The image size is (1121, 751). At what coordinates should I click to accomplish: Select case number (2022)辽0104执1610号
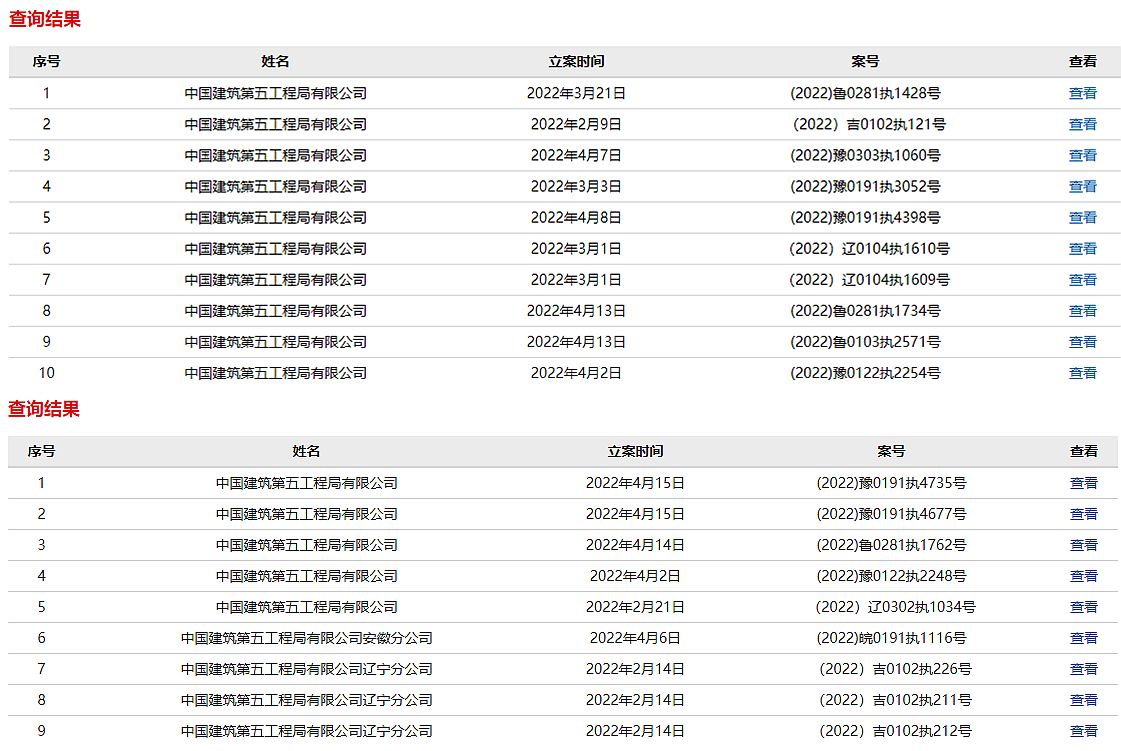click(869, 249)
